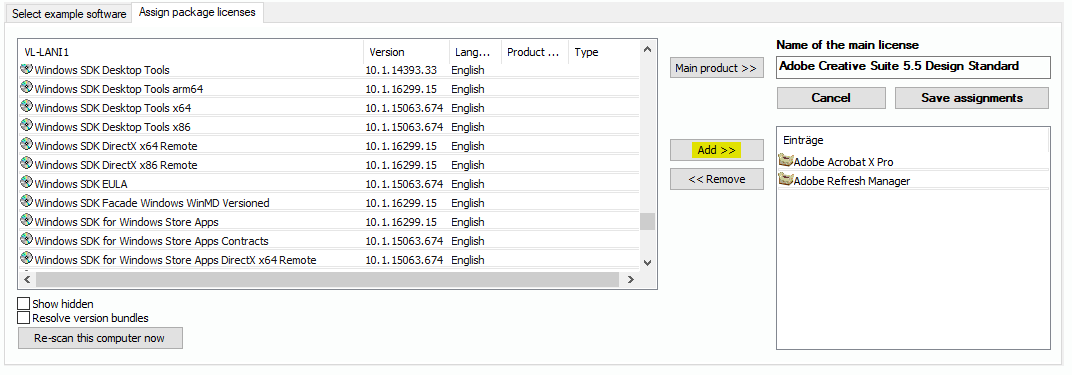Click version cell of Windows SDK Desktop Tools arm64
Viewport: 1072px width, 375px height.
coord(401,89)
